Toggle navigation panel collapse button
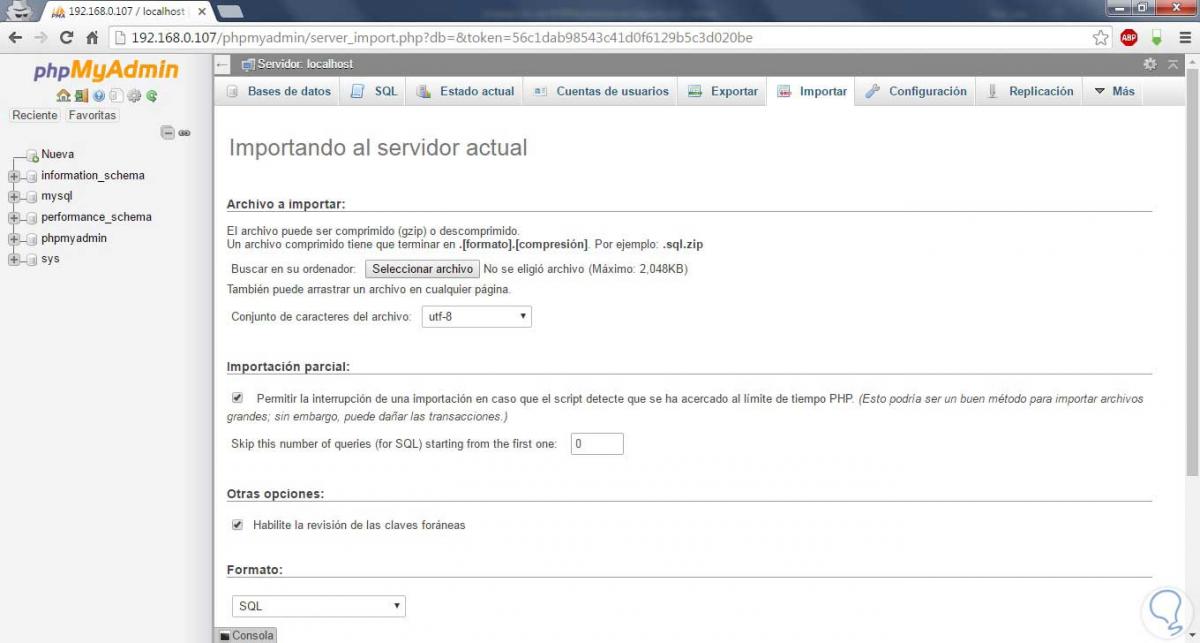 (167, 132)
